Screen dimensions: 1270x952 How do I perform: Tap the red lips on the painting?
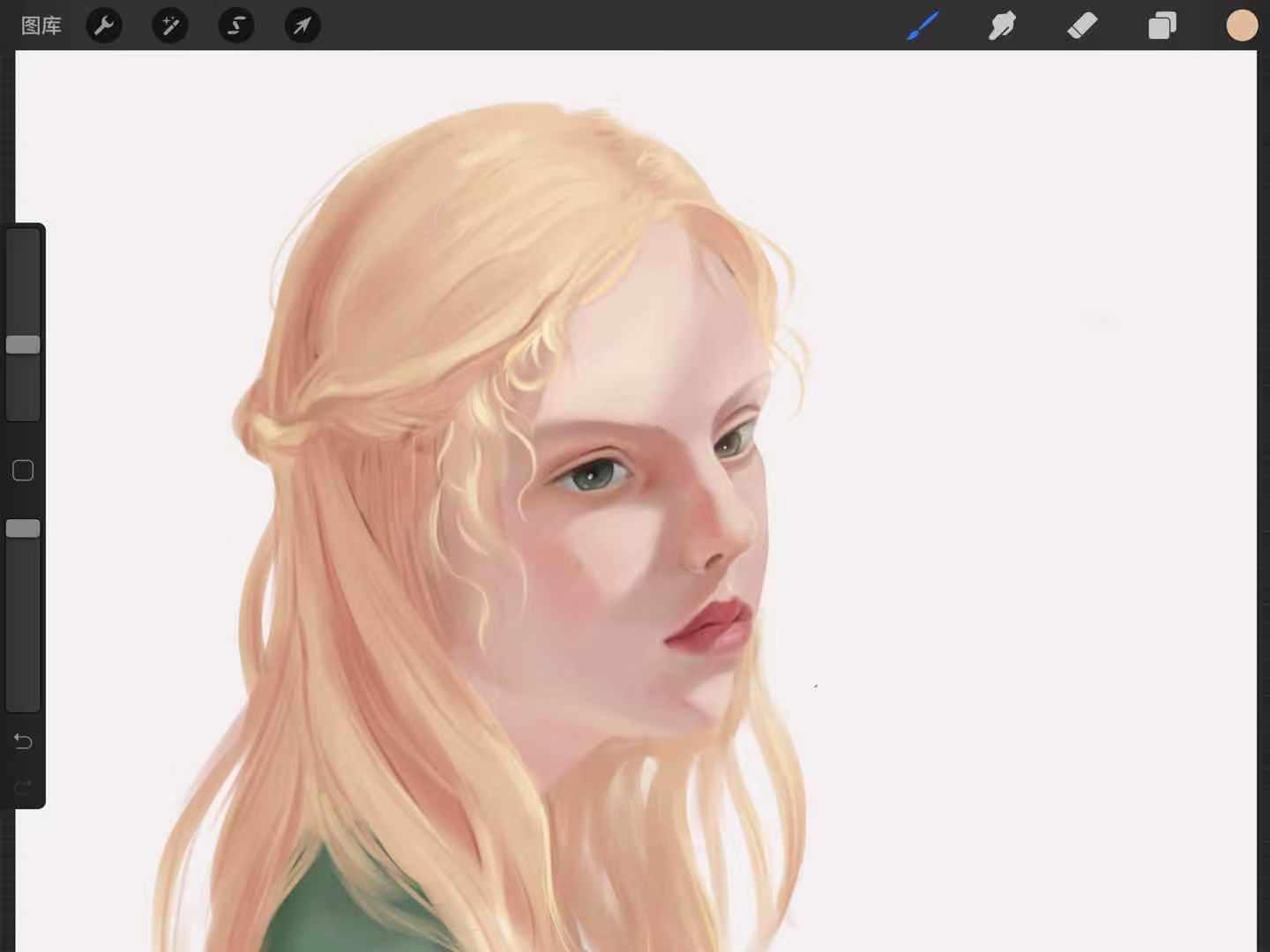click(x=710, y=623)
